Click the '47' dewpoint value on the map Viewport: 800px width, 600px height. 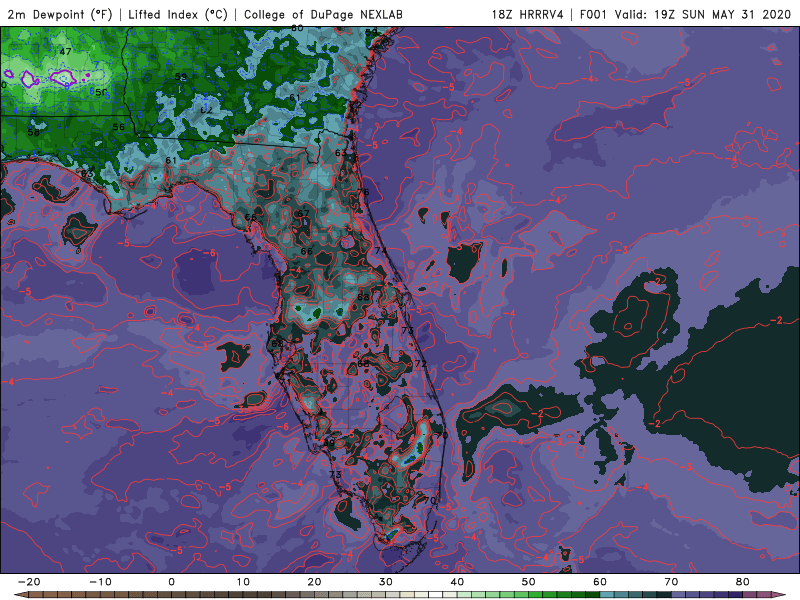pyautogui.click(x=65, y=52)
